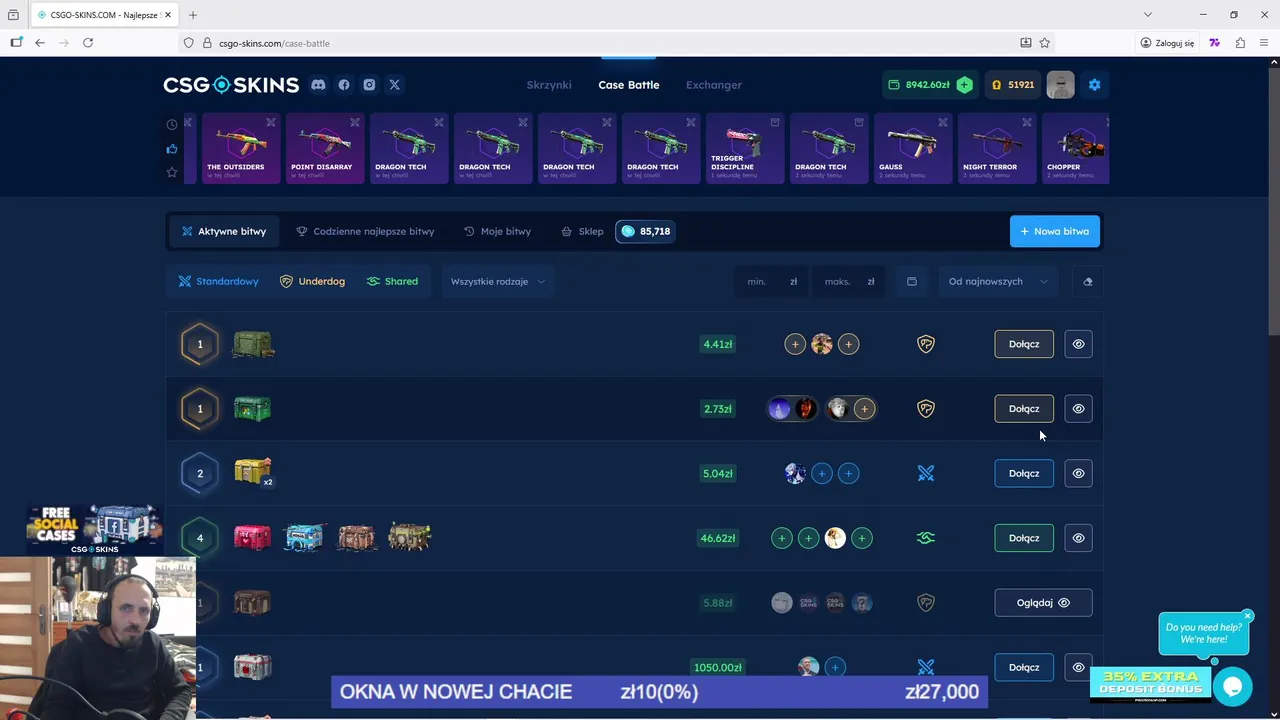1280x720 pixels.
Task: Click the browser reload icon
Action: pos(88,43)
